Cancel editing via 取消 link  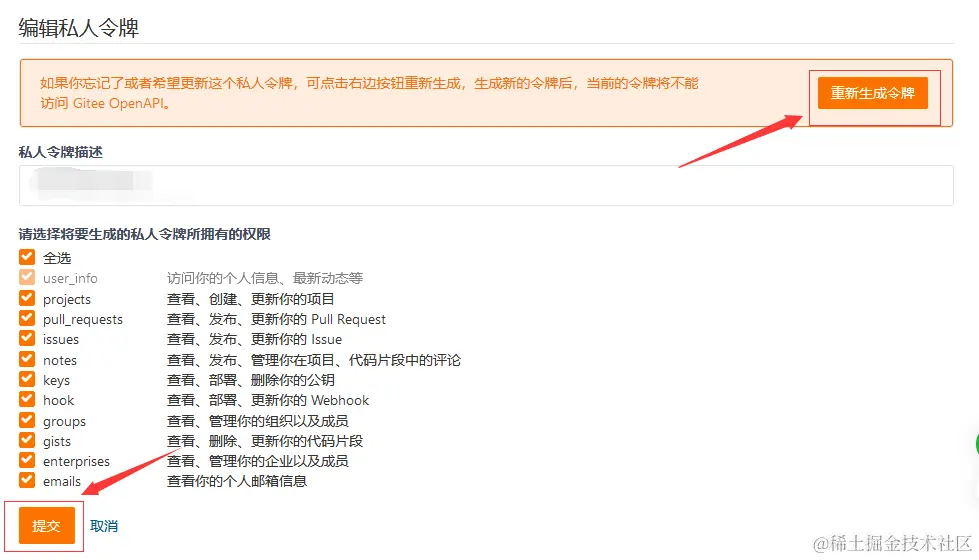104,526
